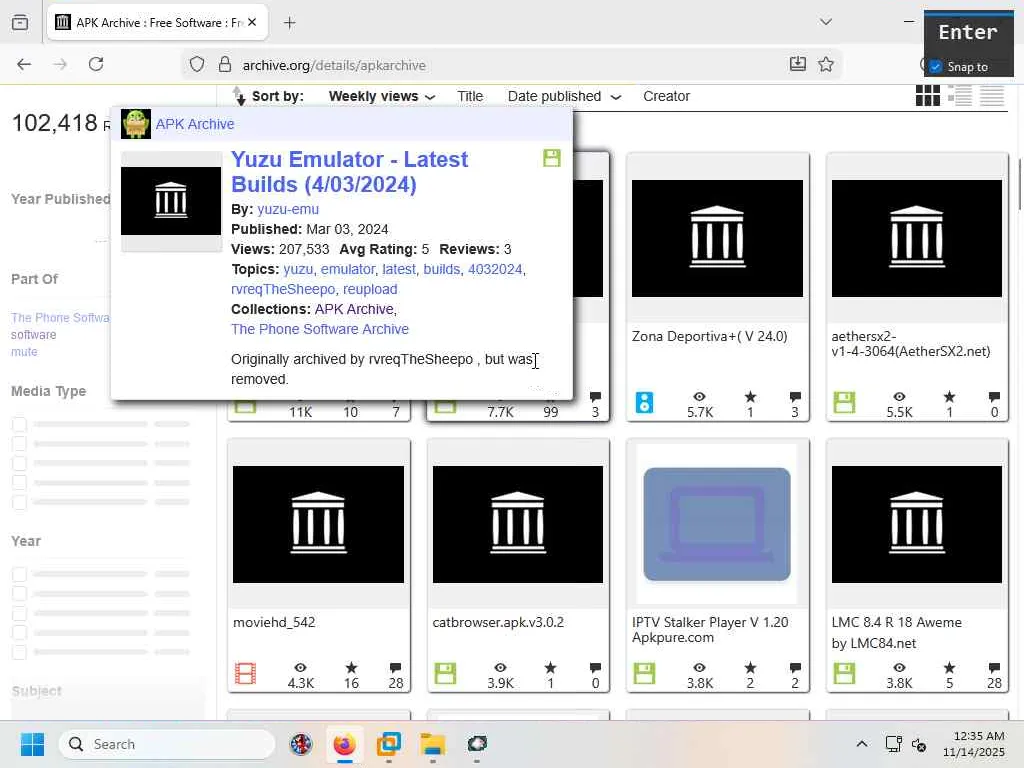Open Date published sort dropdown

pos(564,97)
